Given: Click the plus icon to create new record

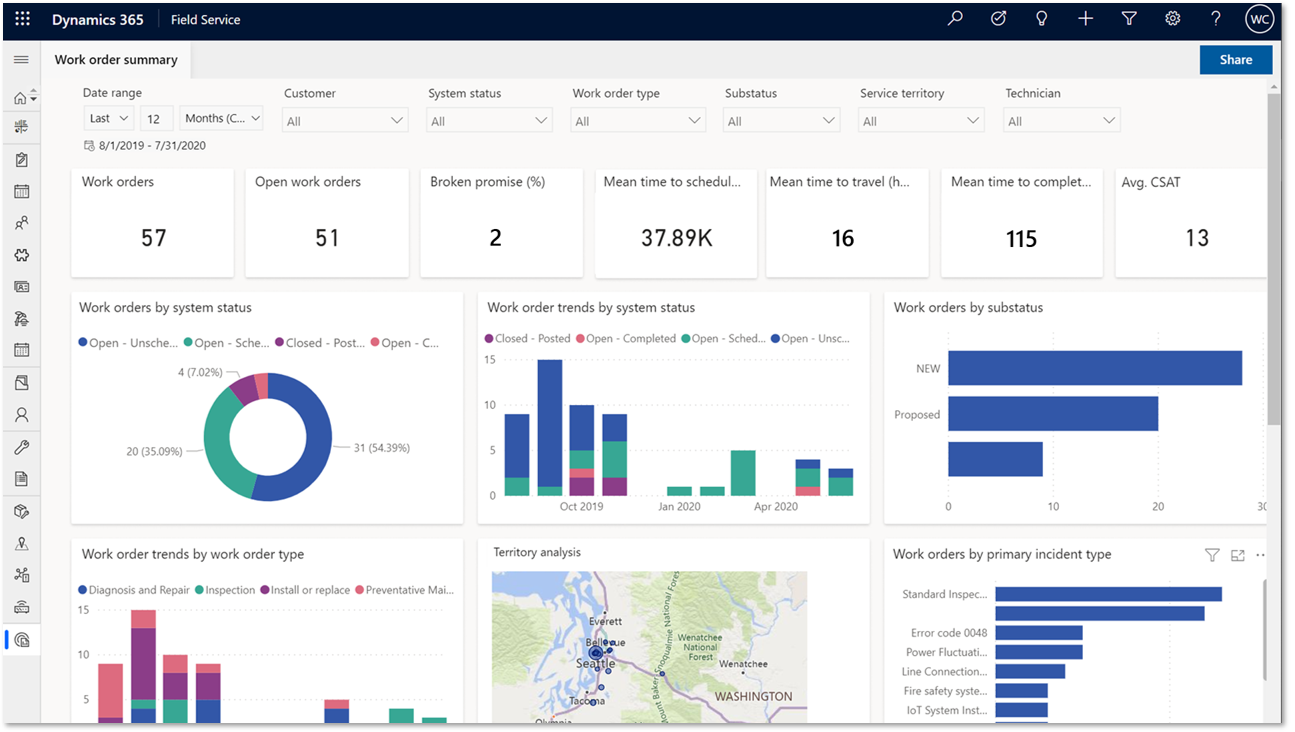Looking at the screenshot, I should coord(1085,19).
